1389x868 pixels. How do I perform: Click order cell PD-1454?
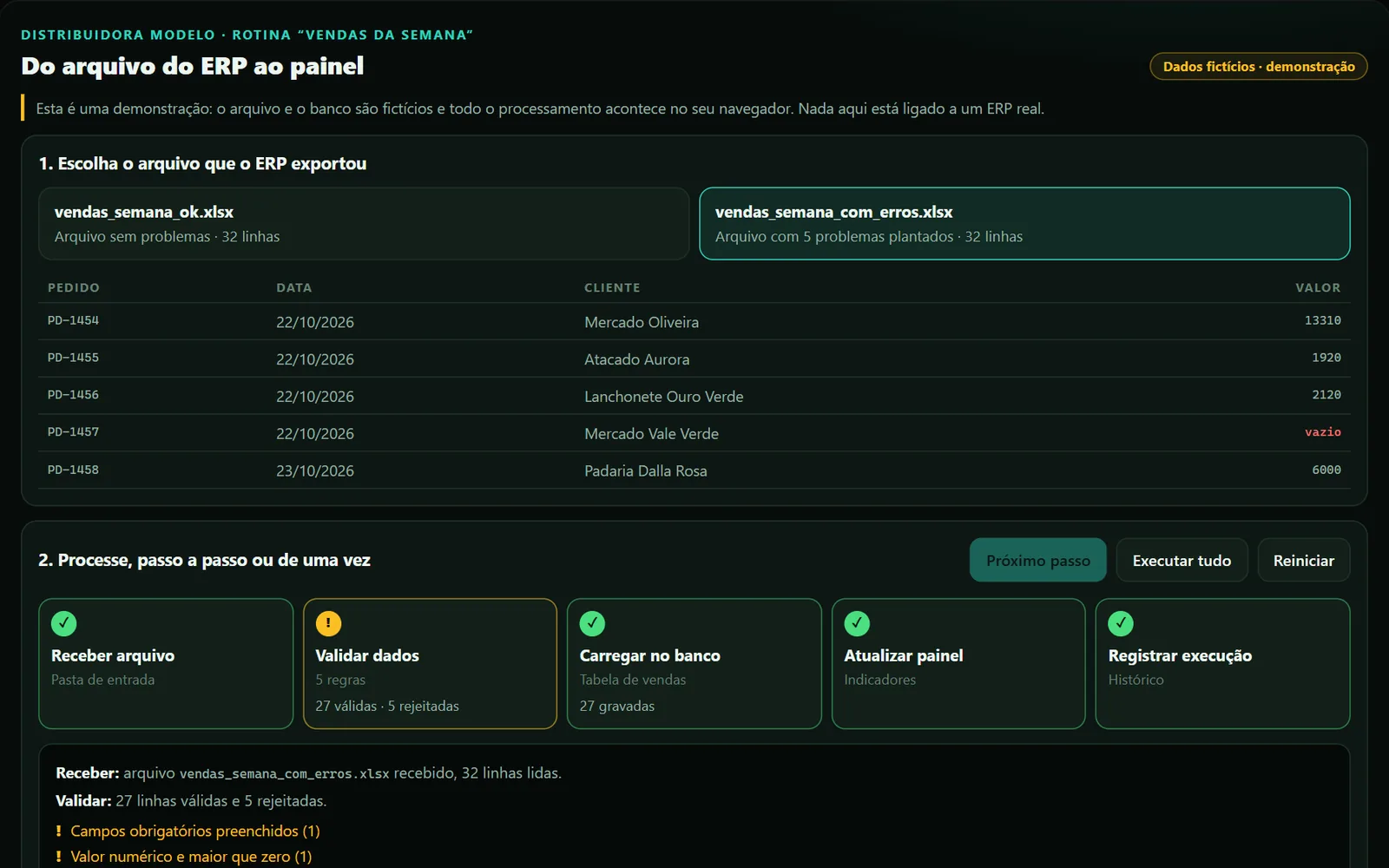click(73, 320)
